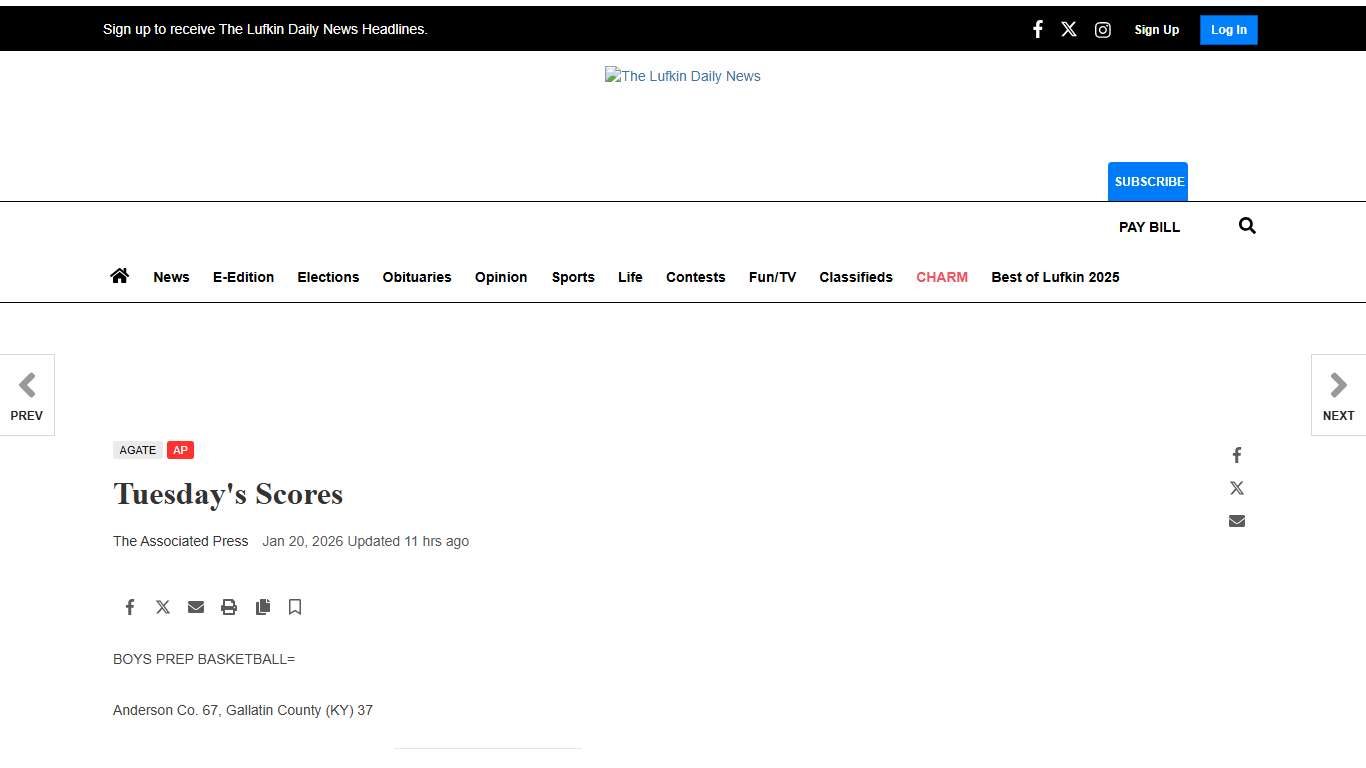Click The Lufkin Daily News logo
This screenshot has width=1366, height=768.
pyautogui.click(x=683, y=76)
